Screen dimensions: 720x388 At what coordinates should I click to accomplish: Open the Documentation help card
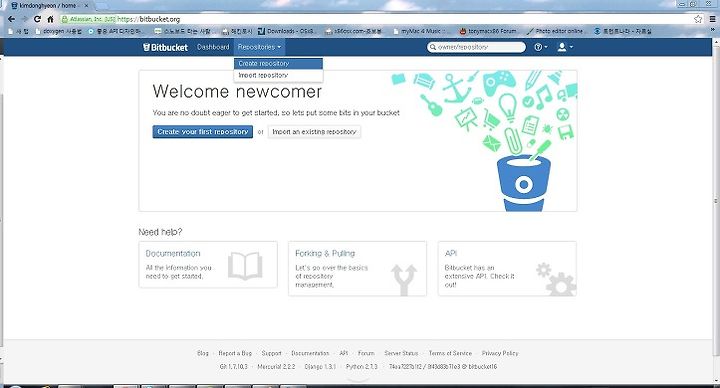tap(208, 264)
